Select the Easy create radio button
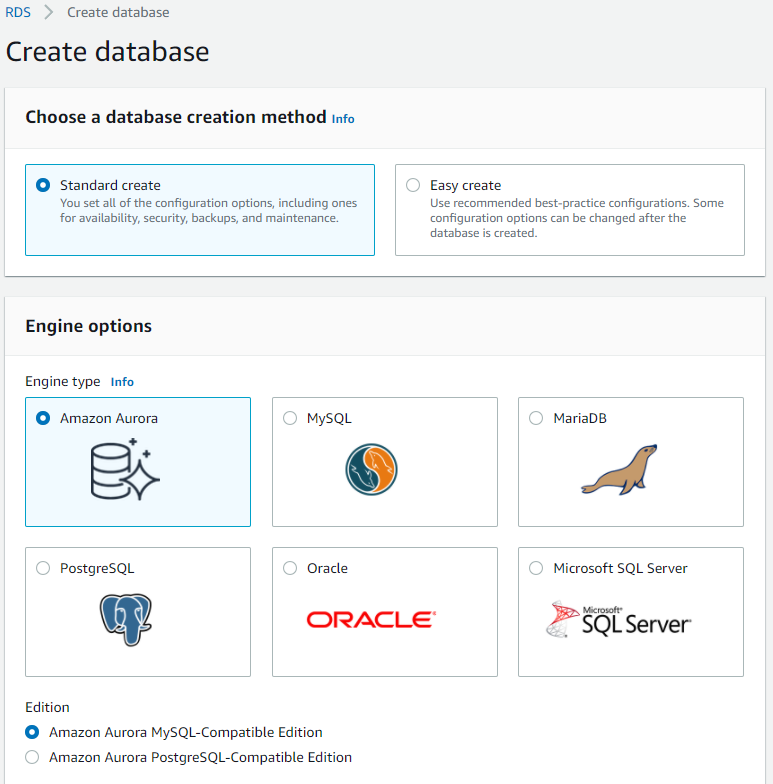This screenshot has width=773, height=784. tap(413, 185)
